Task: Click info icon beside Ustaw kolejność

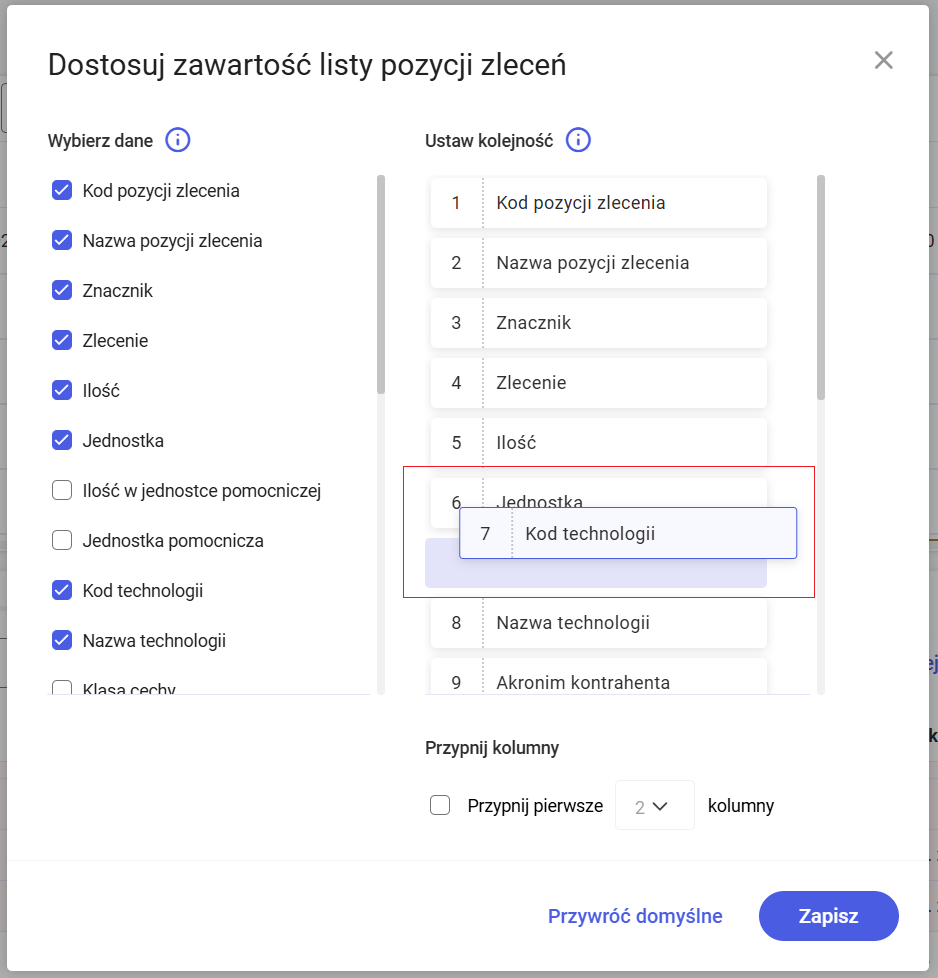Action: tap(578, 140)
